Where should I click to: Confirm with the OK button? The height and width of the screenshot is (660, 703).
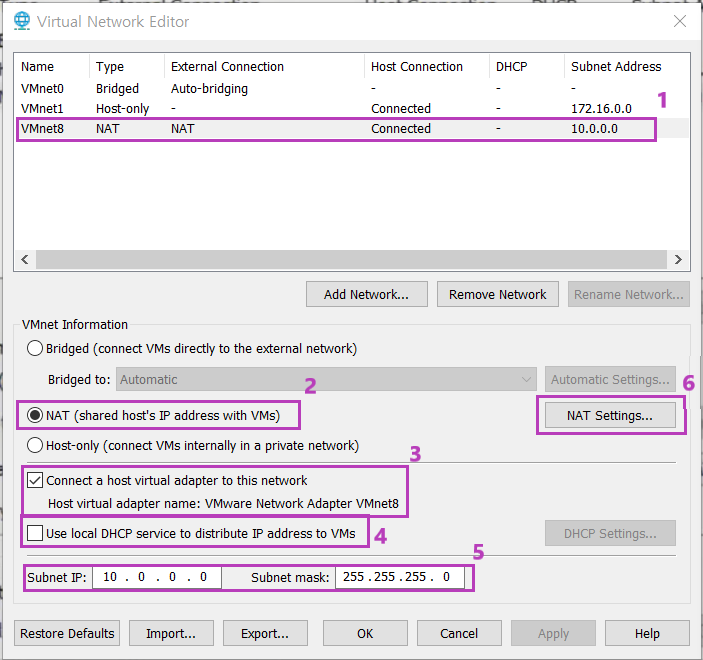pos(365,633)
